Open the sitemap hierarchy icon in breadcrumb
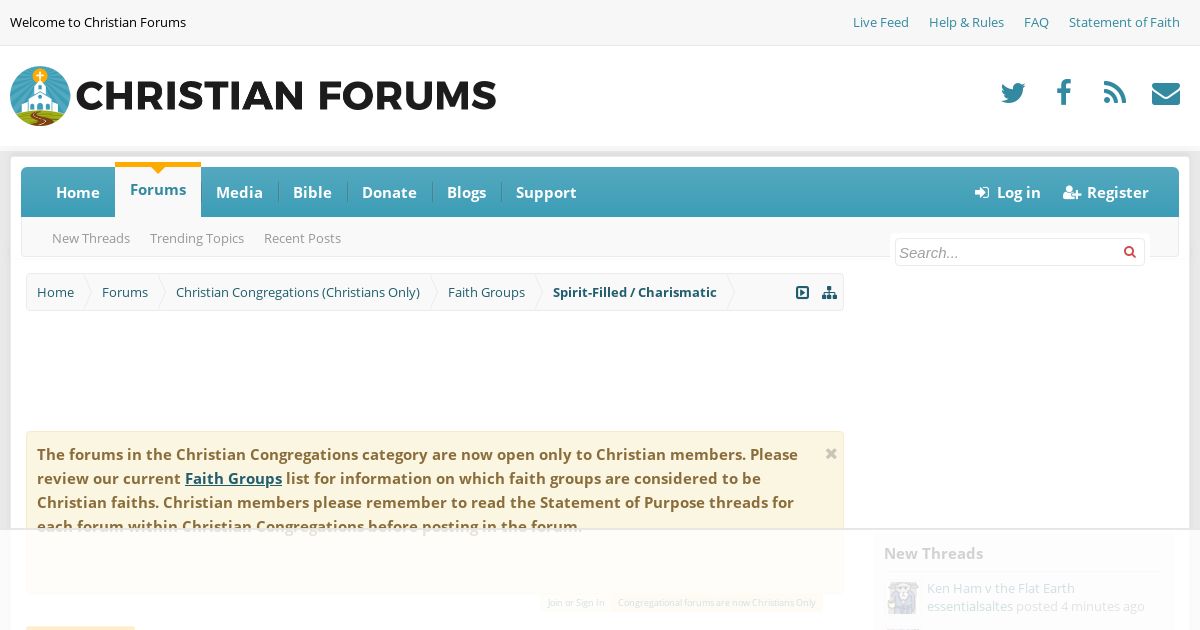Screen dimensions: 1200x630 click(829, 292)
